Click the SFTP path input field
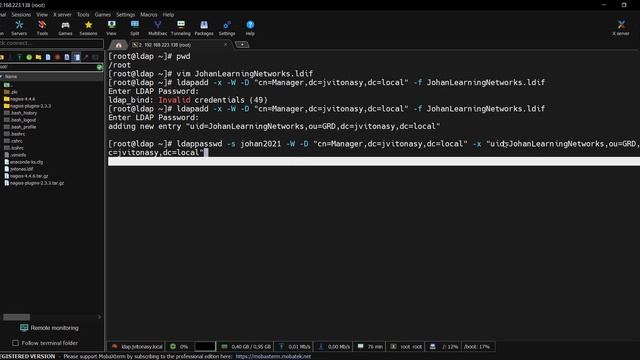The image size is (640, 360). click(x=48, y=67)
